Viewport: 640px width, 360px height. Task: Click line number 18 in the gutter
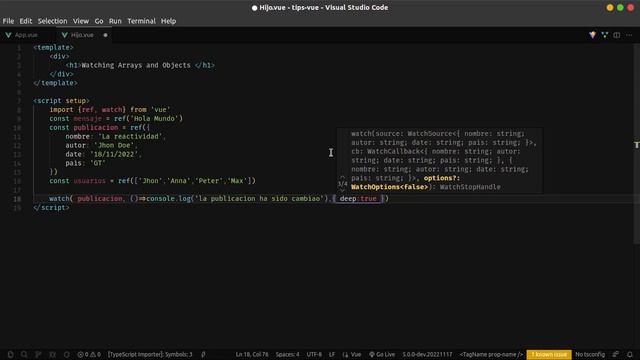tap(17, 199)
